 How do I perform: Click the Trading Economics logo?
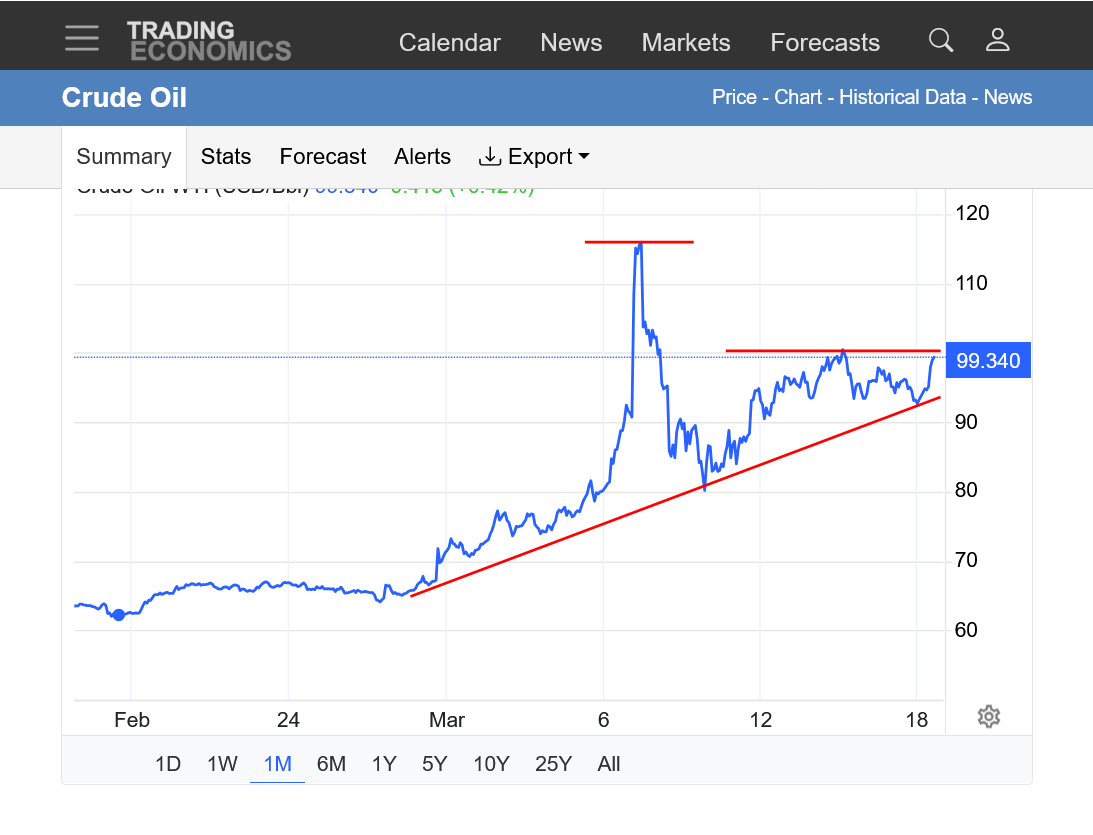pos(208,41)
